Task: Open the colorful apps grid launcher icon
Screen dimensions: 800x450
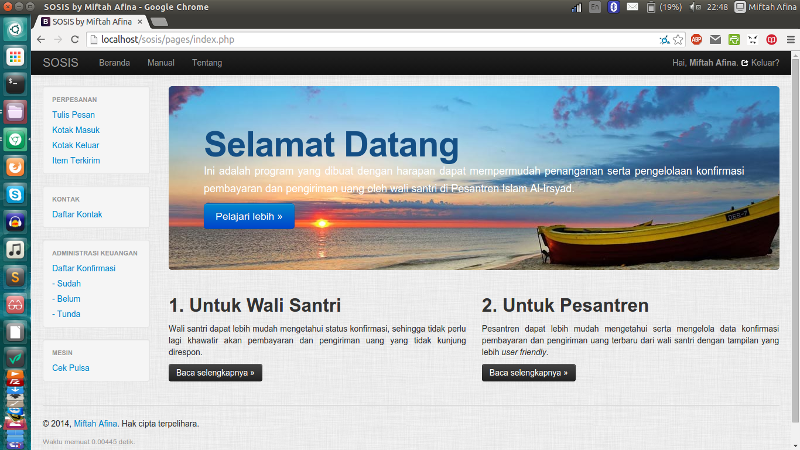Action: click(x=15, y=57)
